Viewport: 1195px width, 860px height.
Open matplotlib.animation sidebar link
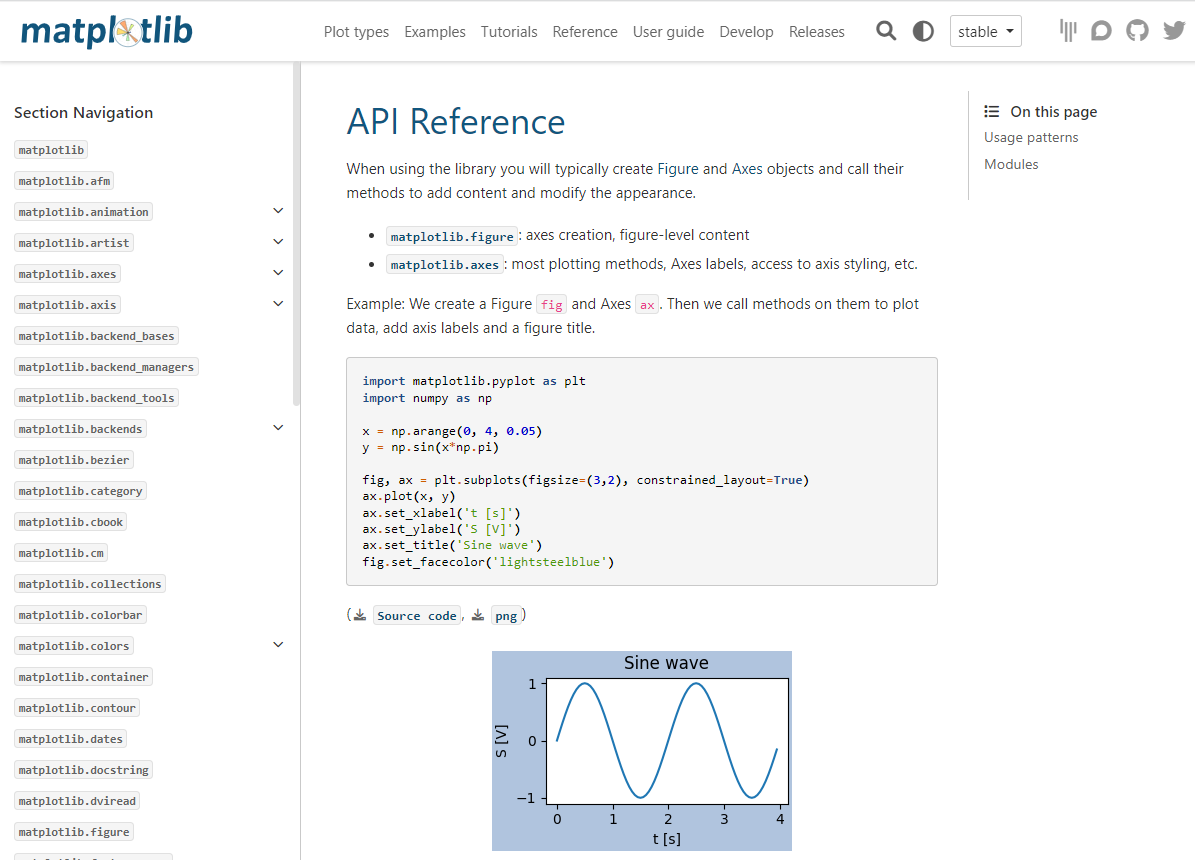coord(83,212)
